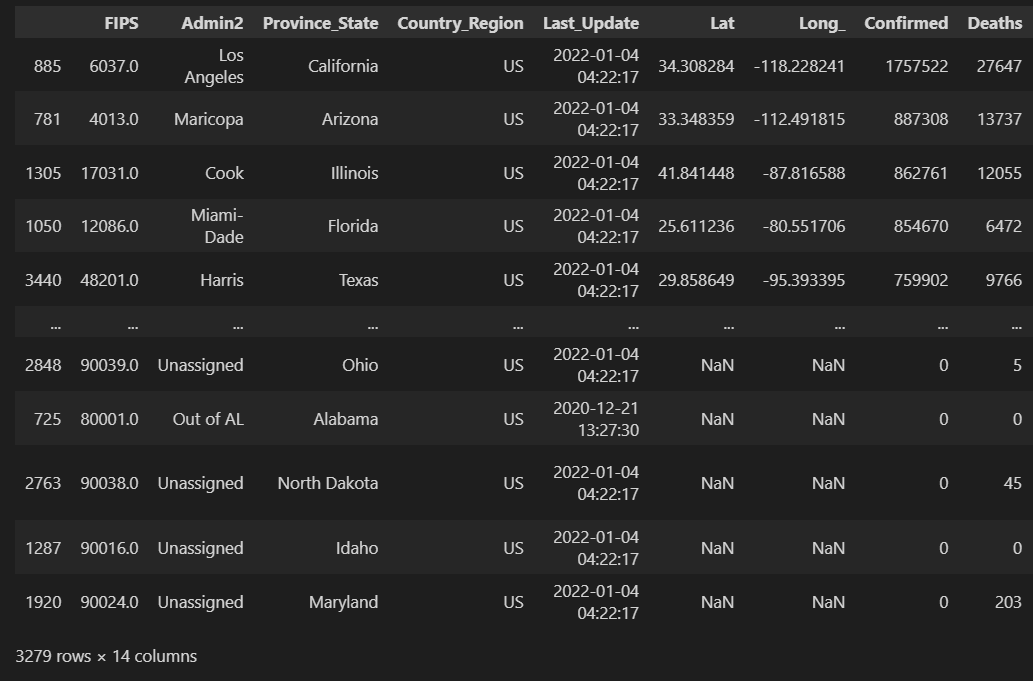The width and height of the screenshot is (1033, 681).
Task: Click the FIPS column header
Action: pos(121,23)
